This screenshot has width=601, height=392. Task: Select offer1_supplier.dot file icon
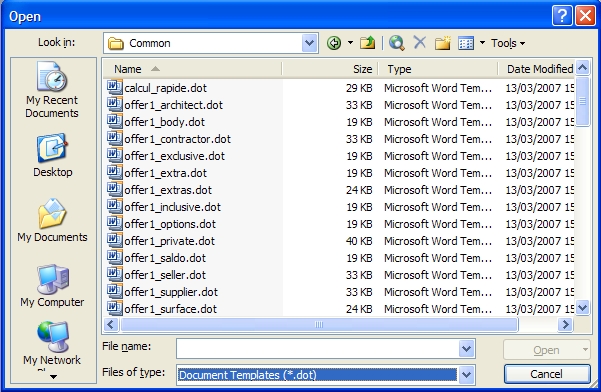tap(115, 291)
